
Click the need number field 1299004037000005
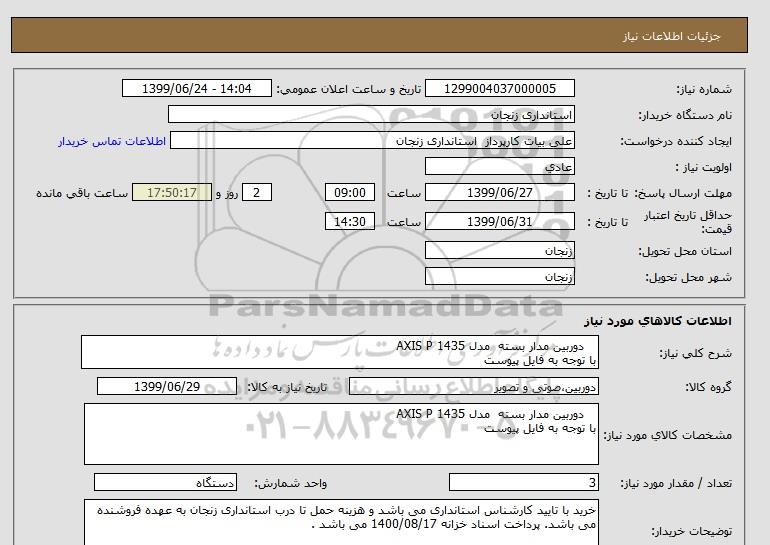(x=499, y=88)
